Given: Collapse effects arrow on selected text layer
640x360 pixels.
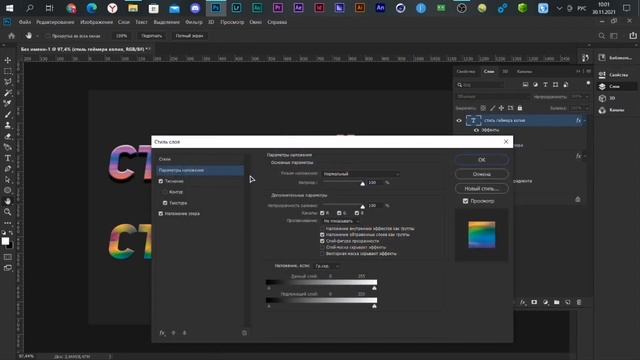Looking at the screenshot, I should point(585,121).
